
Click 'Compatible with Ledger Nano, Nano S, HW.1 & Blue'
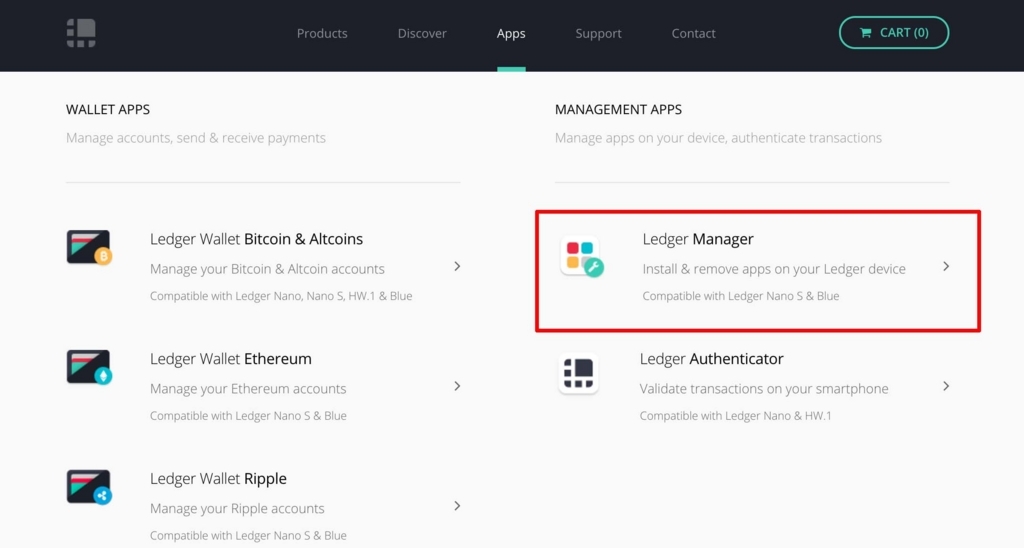[x=281, y=296]
